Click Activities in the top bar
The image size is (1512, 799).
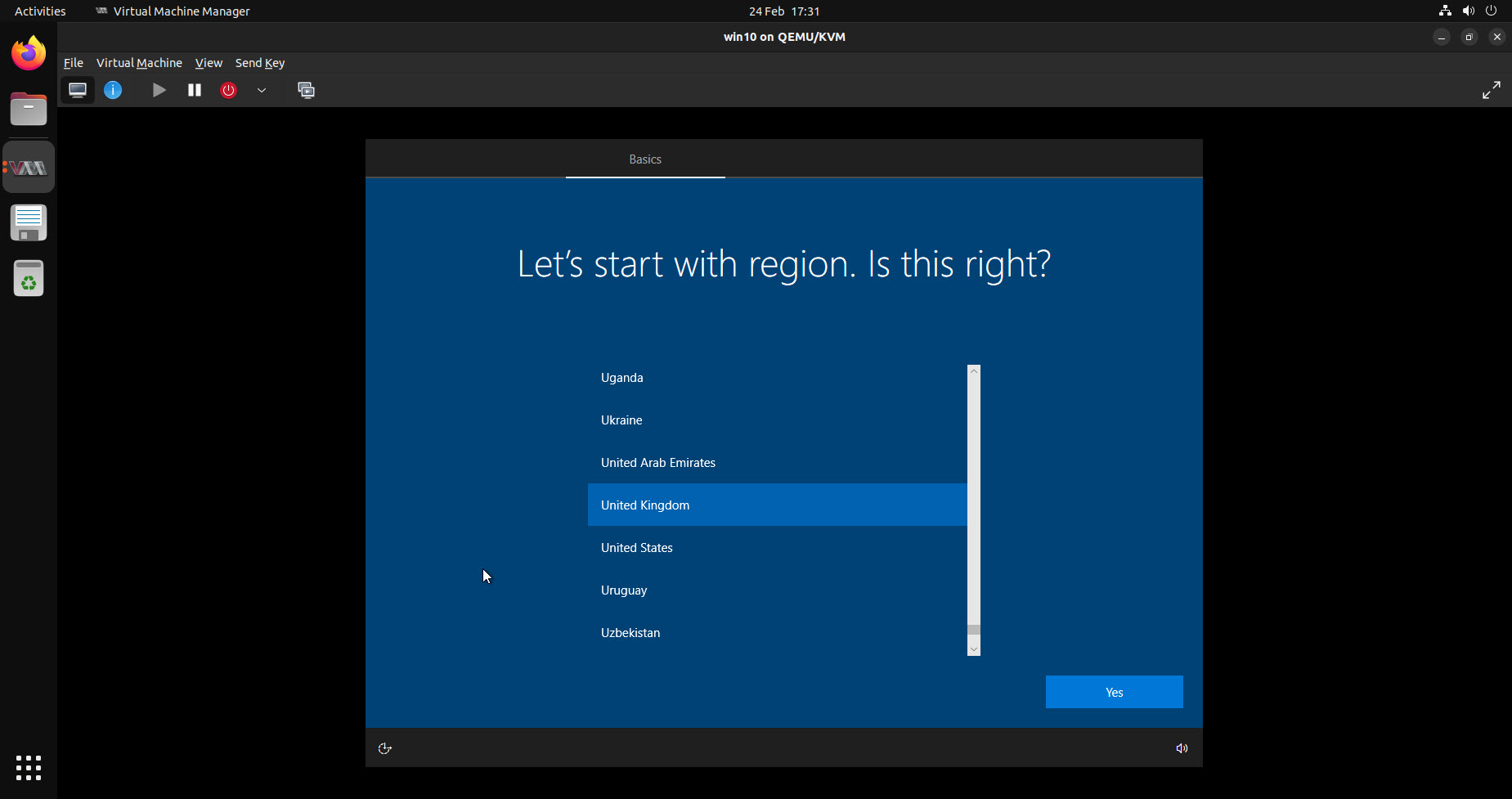click(x=40, y=11)
